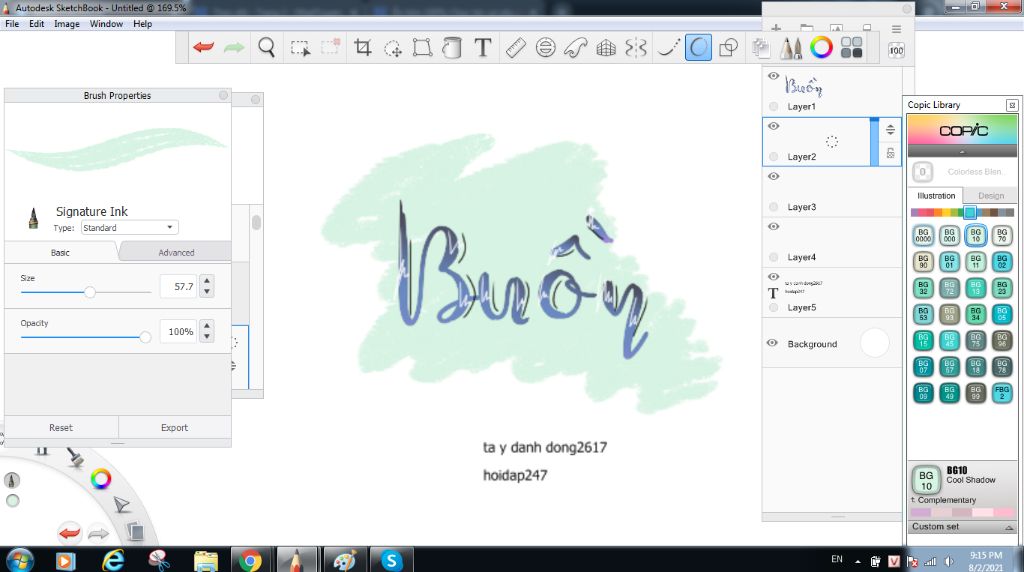Screen dimensions: 1024x572
Task: Select the Perspective Guides tool
Action: click(606, 48)
